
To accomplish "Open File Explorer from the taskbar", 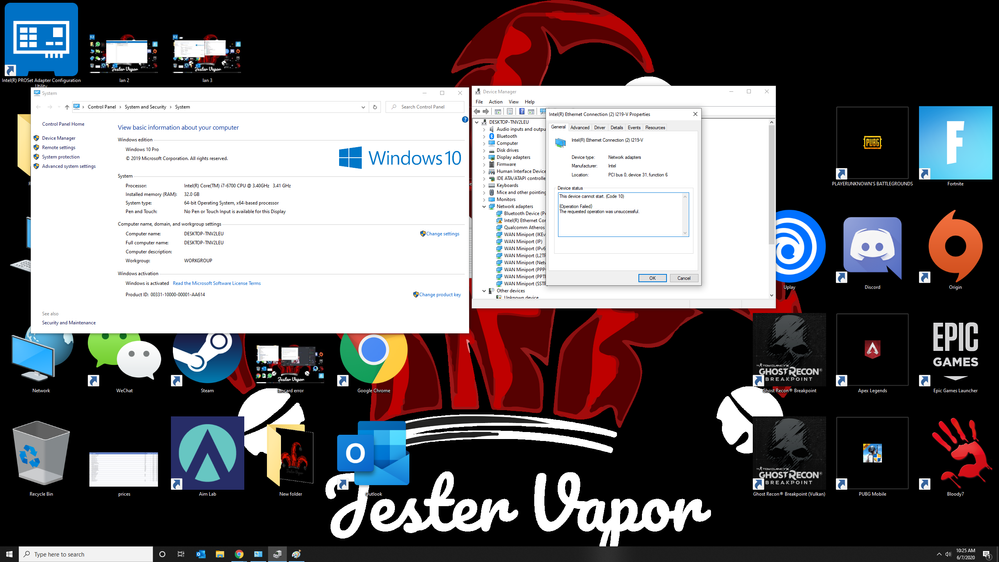I will tap(220, 554).
